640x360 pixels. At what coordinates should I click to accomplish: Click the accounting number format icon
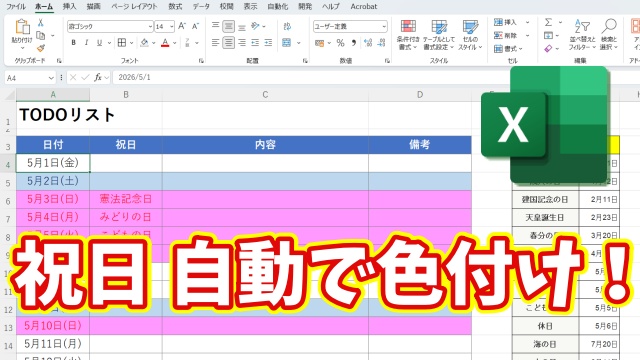pos(319,42)
